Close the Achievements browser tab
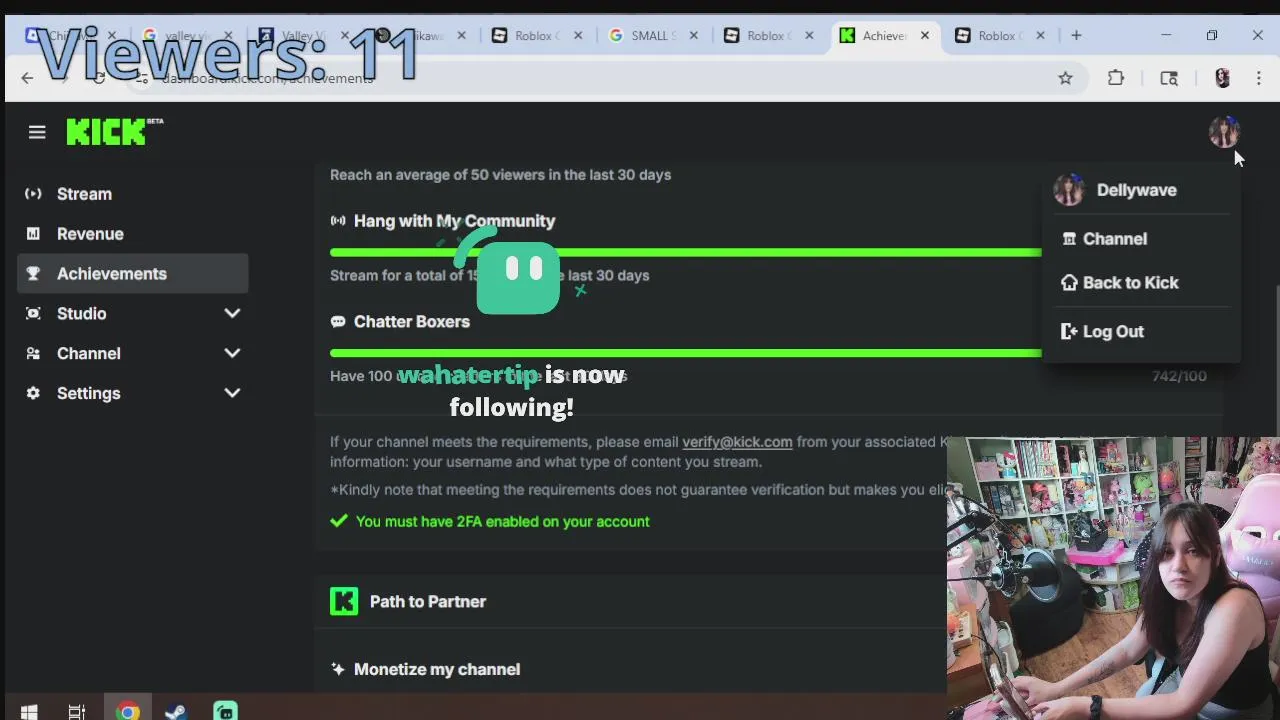1280x720 pixels. [x=925, y=36]
